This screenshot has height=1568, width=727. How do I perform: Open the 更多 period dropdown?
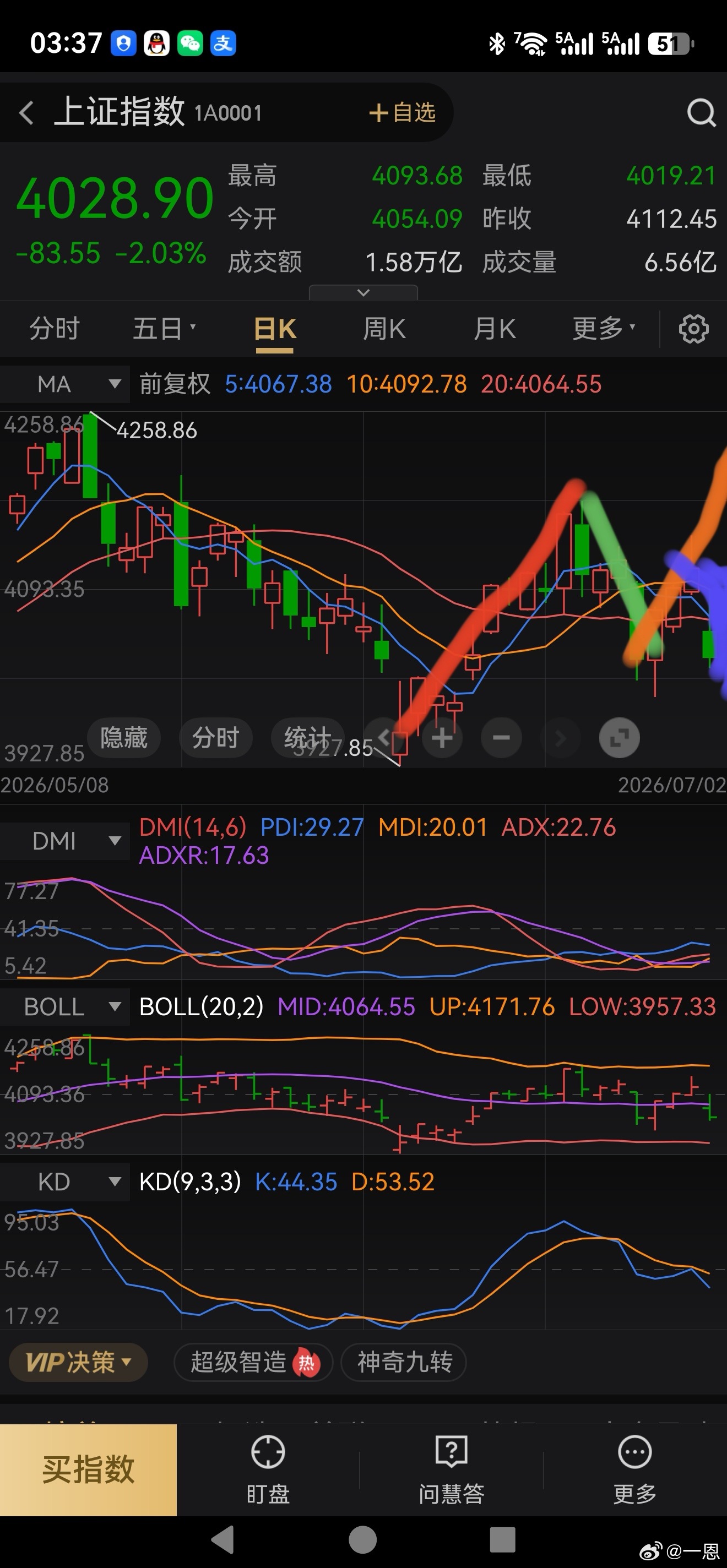click(x=604, y=329)
